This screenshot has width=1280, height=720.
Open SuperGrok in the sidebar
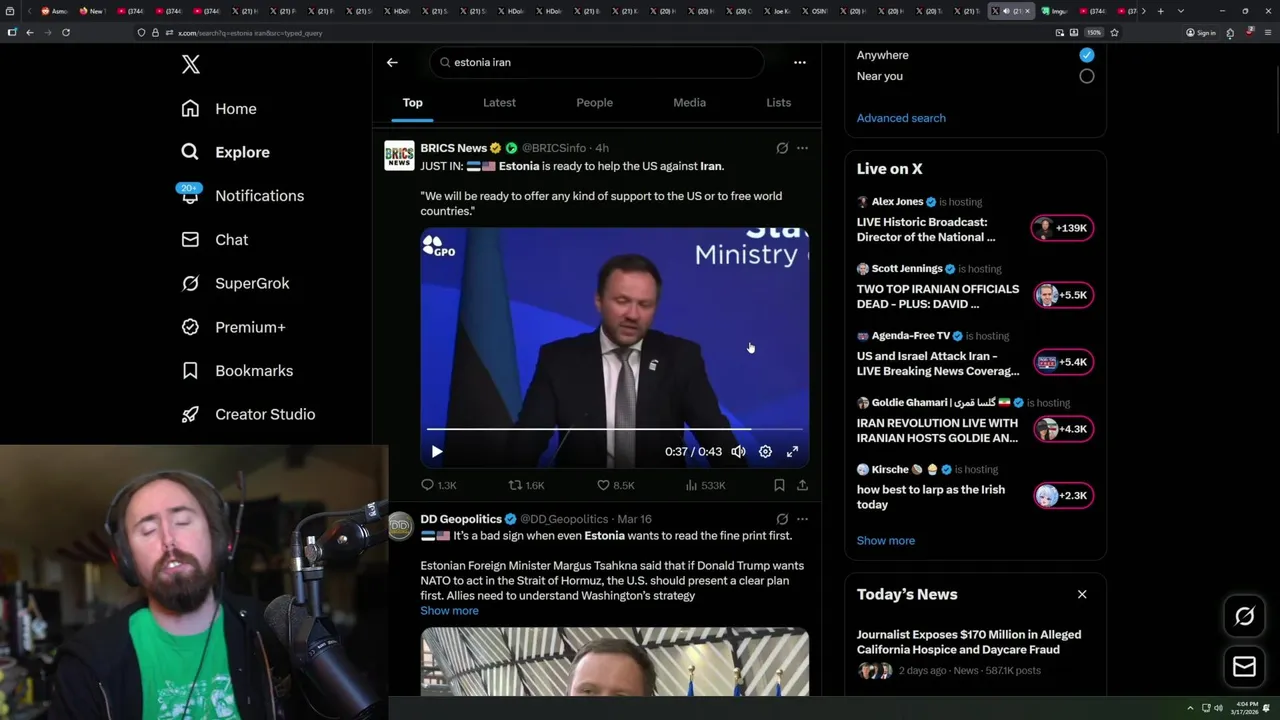235,283
